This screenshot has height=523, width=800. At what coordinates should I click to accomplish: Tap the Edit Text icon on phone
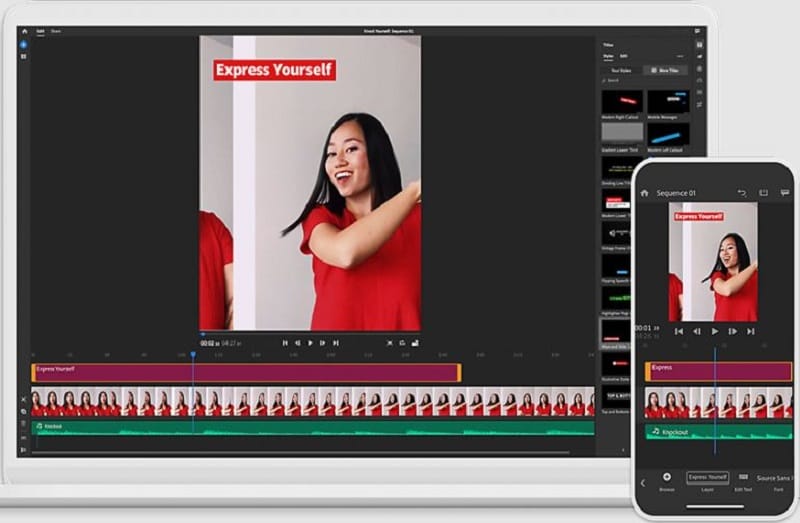click(x=743, y=477)
